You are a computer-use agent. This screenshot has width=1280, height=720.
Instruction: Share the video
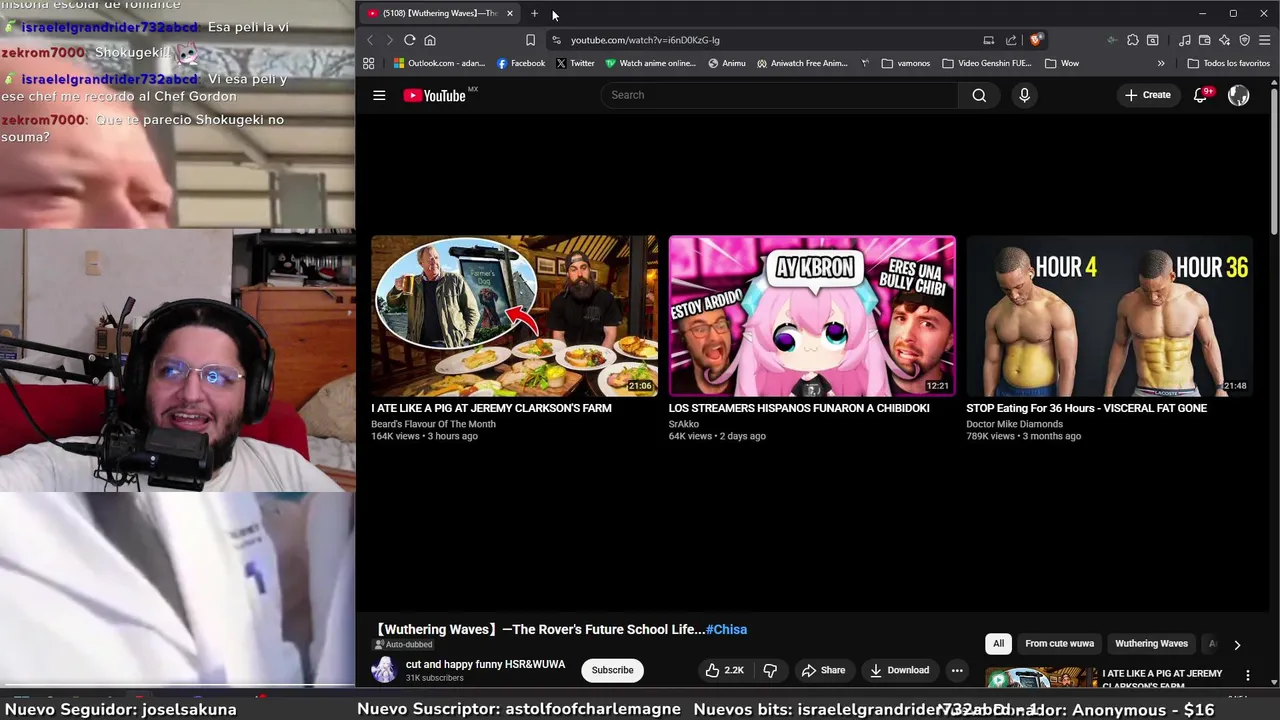[824, 670]
